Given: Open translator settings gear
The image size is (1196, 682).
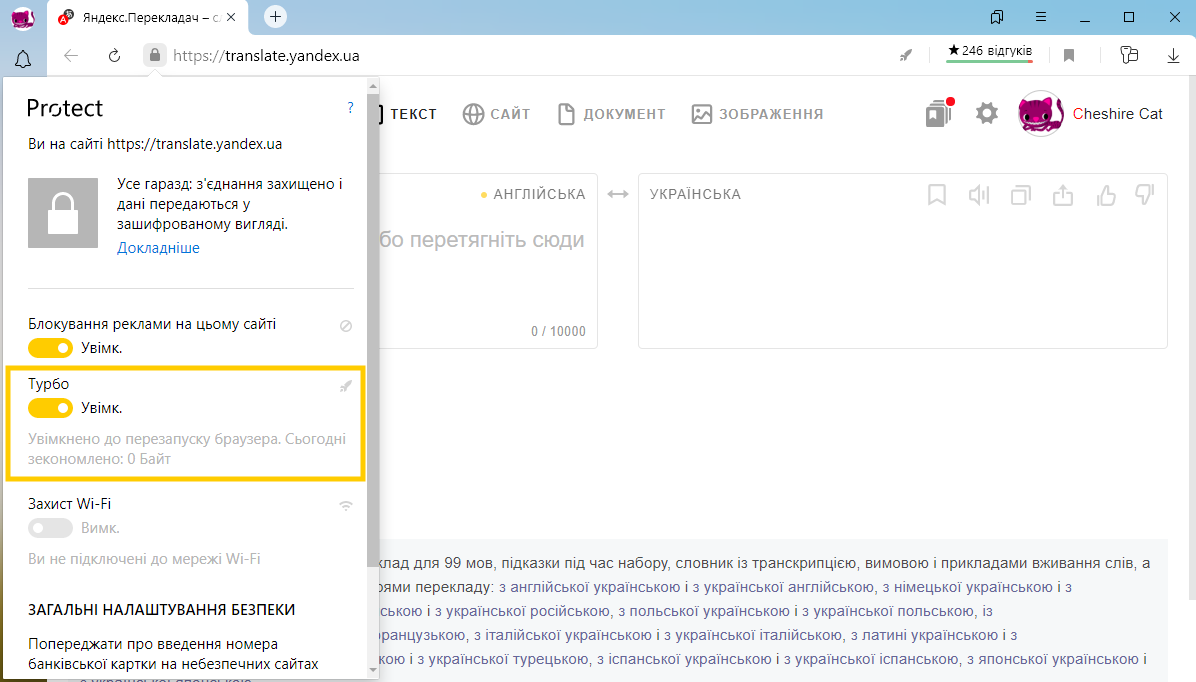Looking at the screenshot, I should pyautogui.click(x=986, y=114).
